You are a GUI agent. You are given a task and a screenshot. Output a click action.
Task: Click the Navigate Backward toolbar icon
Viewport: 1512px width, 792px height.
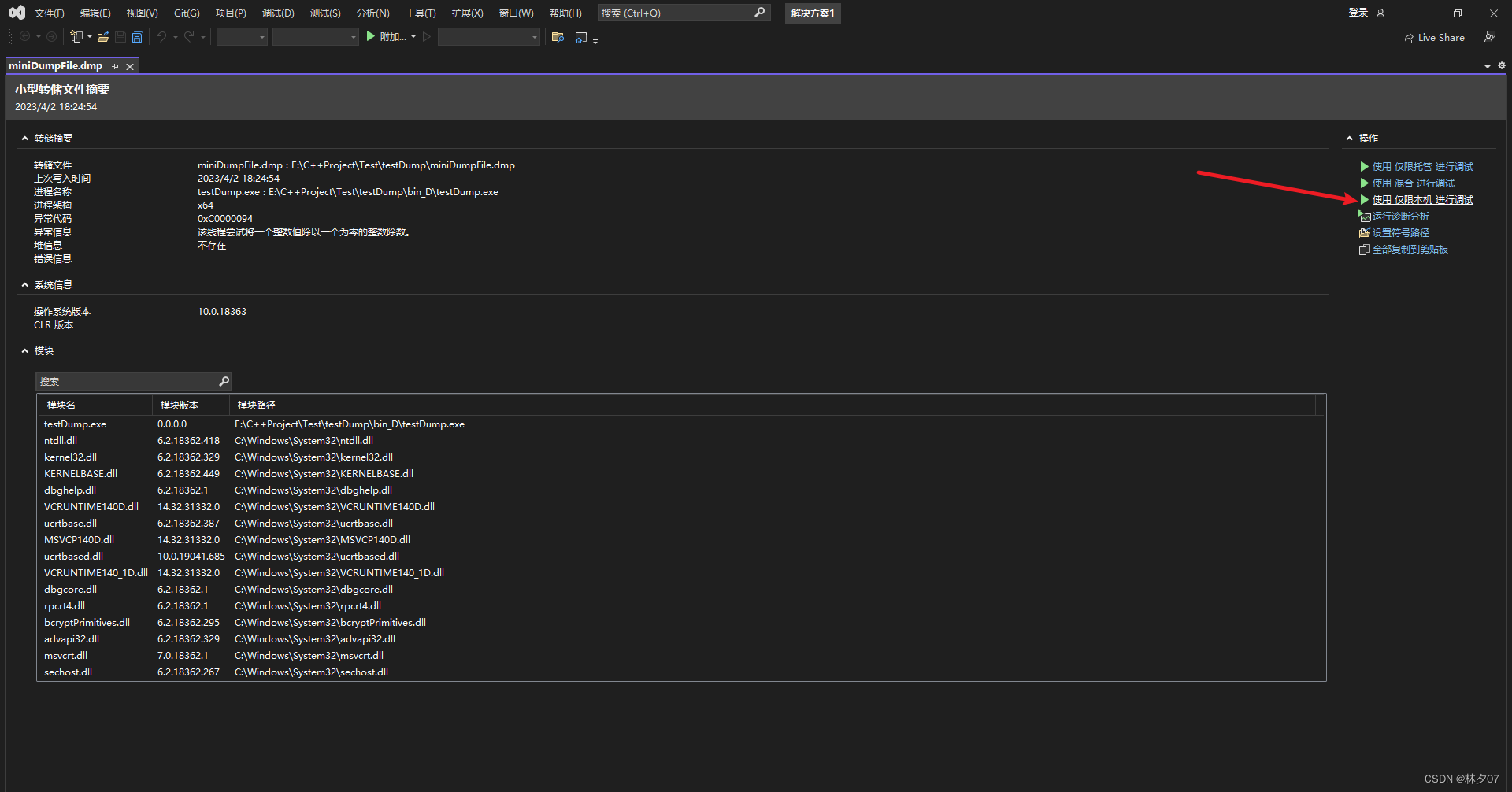[25, 37]
